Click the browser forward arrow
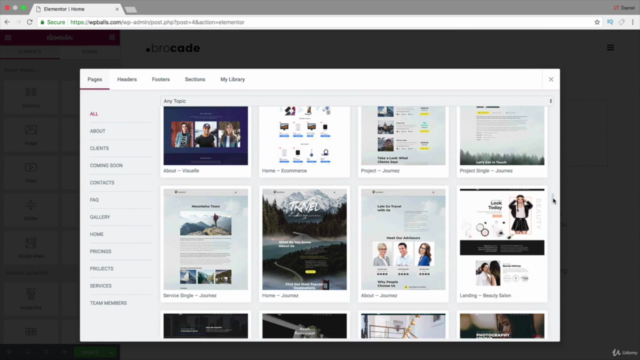Viewport: 640px width, 360px height. 18,22
